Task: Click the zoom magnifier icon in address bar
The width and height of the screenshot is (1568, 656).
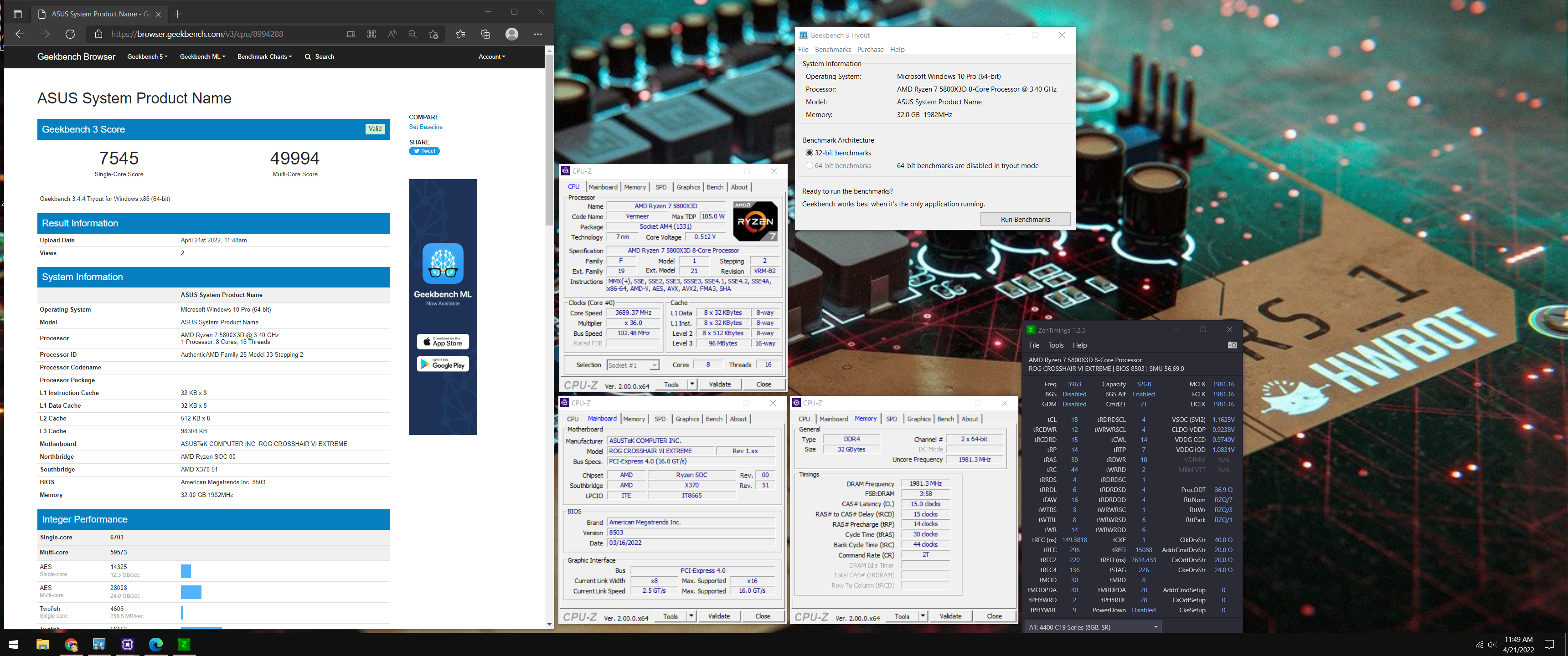Action: click(412, 34)
